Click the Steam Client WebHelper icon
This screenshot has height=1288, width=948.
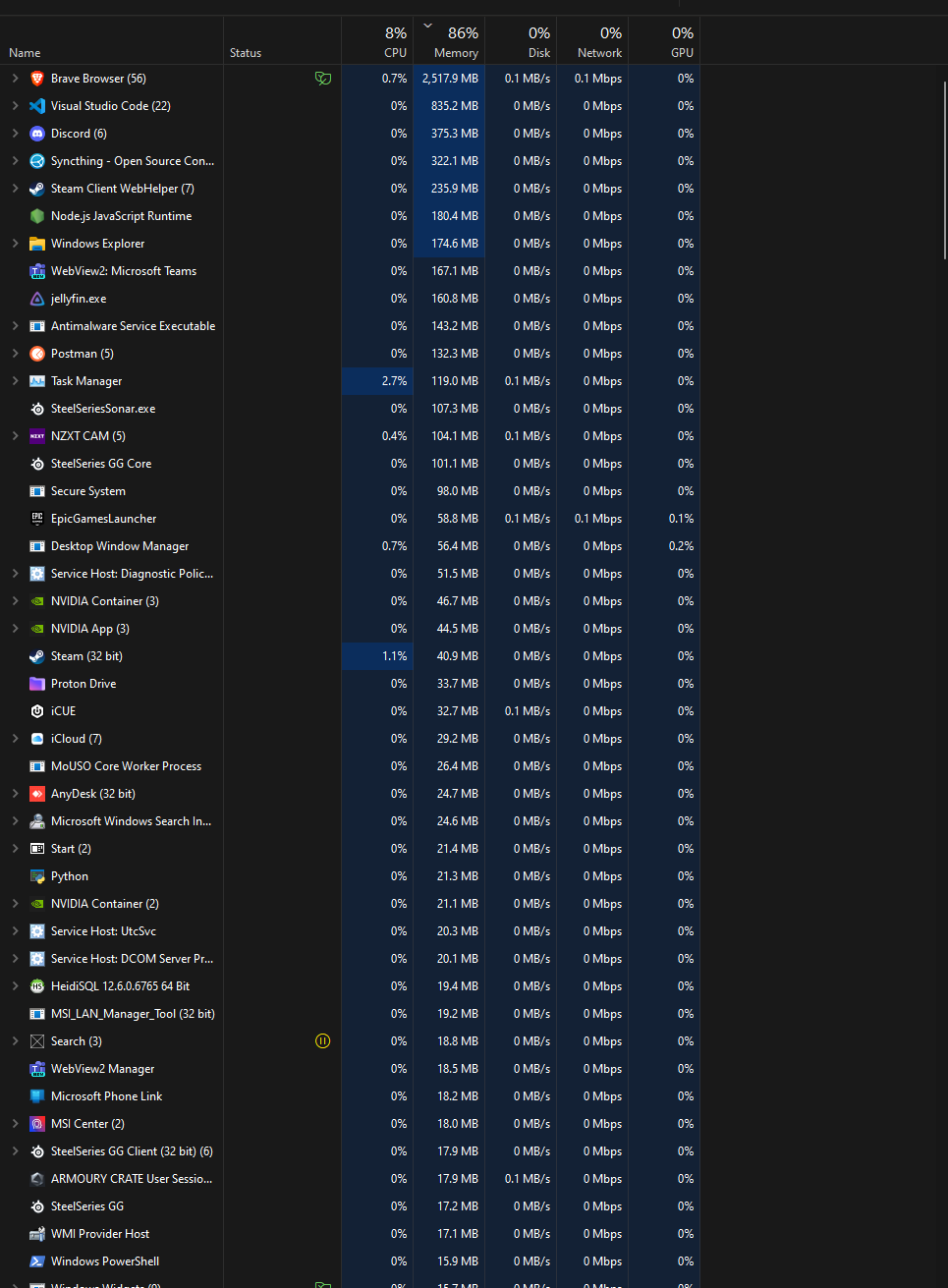point(36,188)
